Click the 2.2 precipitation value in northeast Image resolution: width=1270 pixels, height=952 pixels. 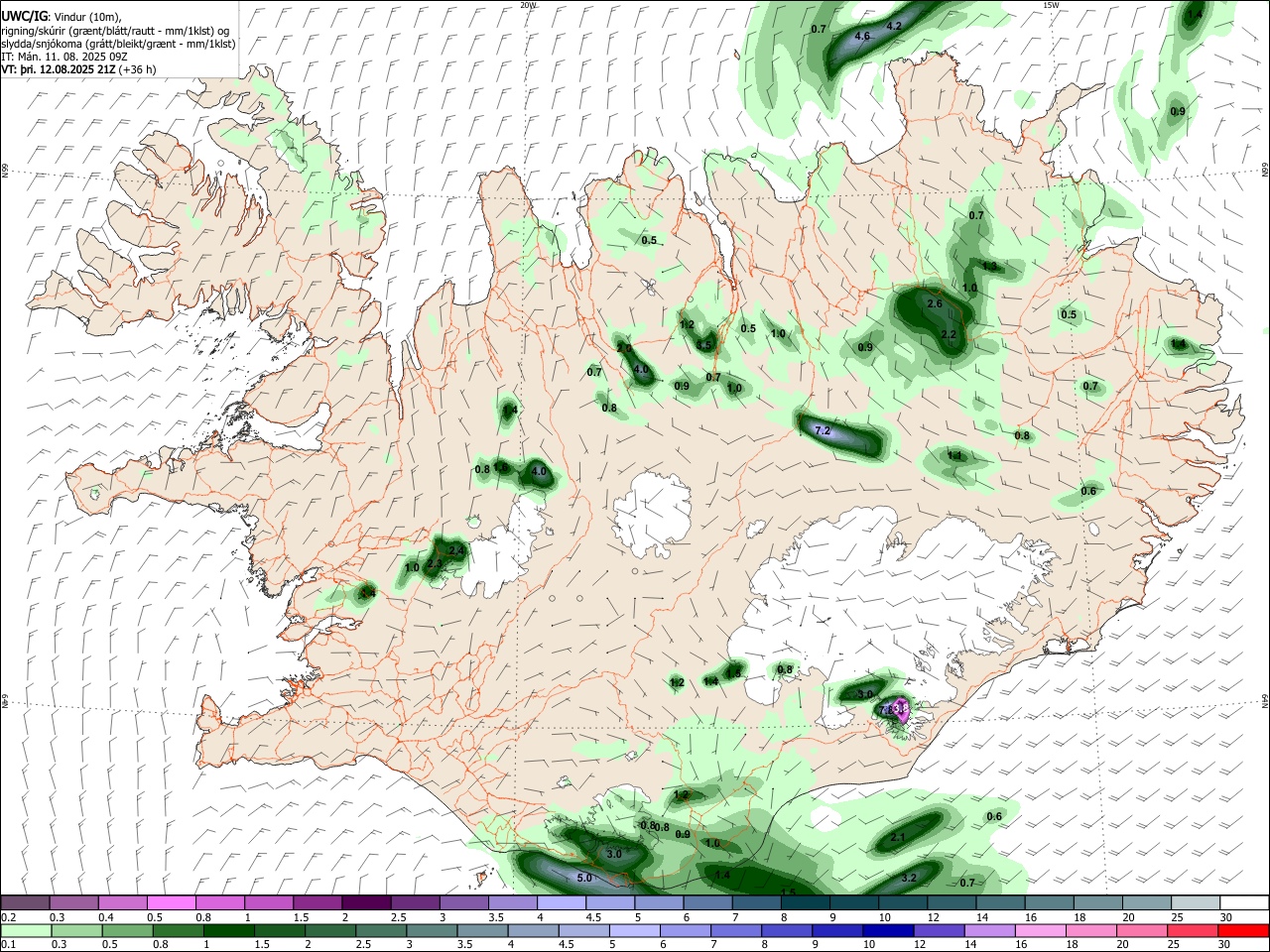948,335
